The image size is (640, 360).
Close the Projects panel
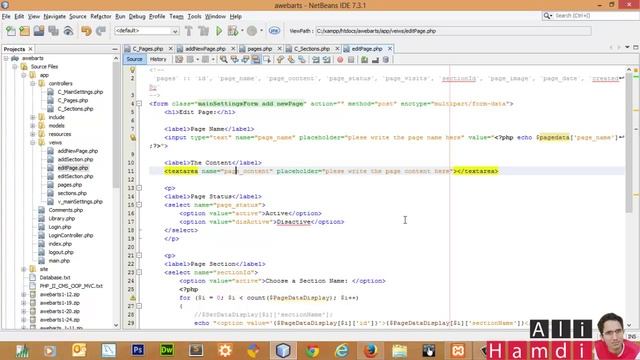click(x=30, y=49)
